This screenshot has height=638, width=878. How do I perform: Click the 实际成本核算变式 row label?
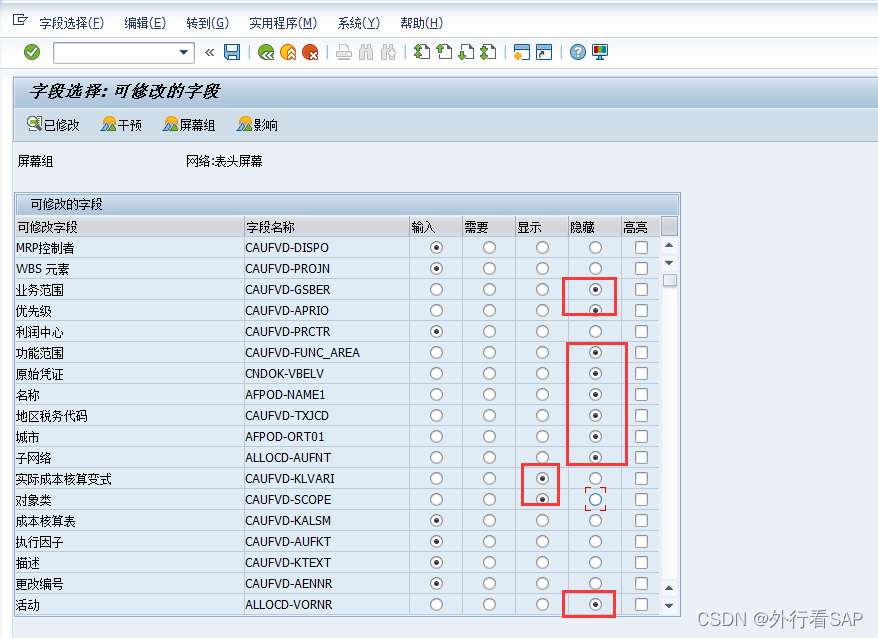63,479
